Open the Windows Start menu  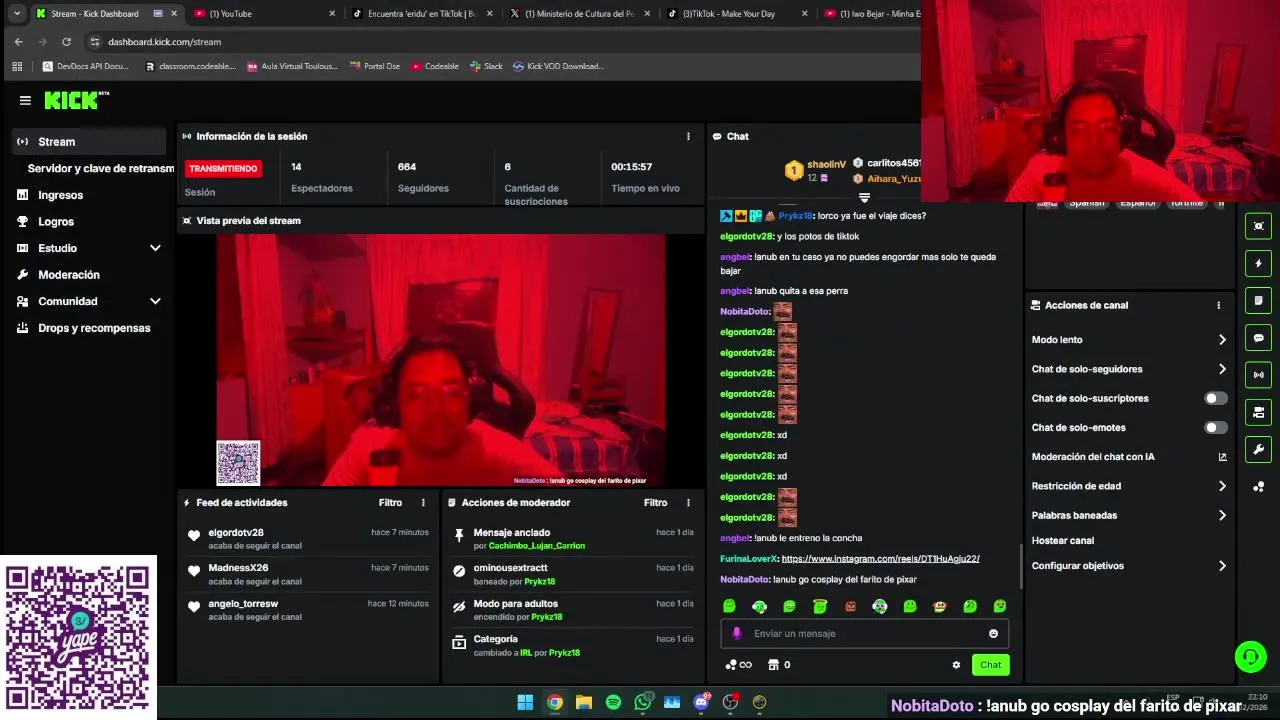click(525, 702)
